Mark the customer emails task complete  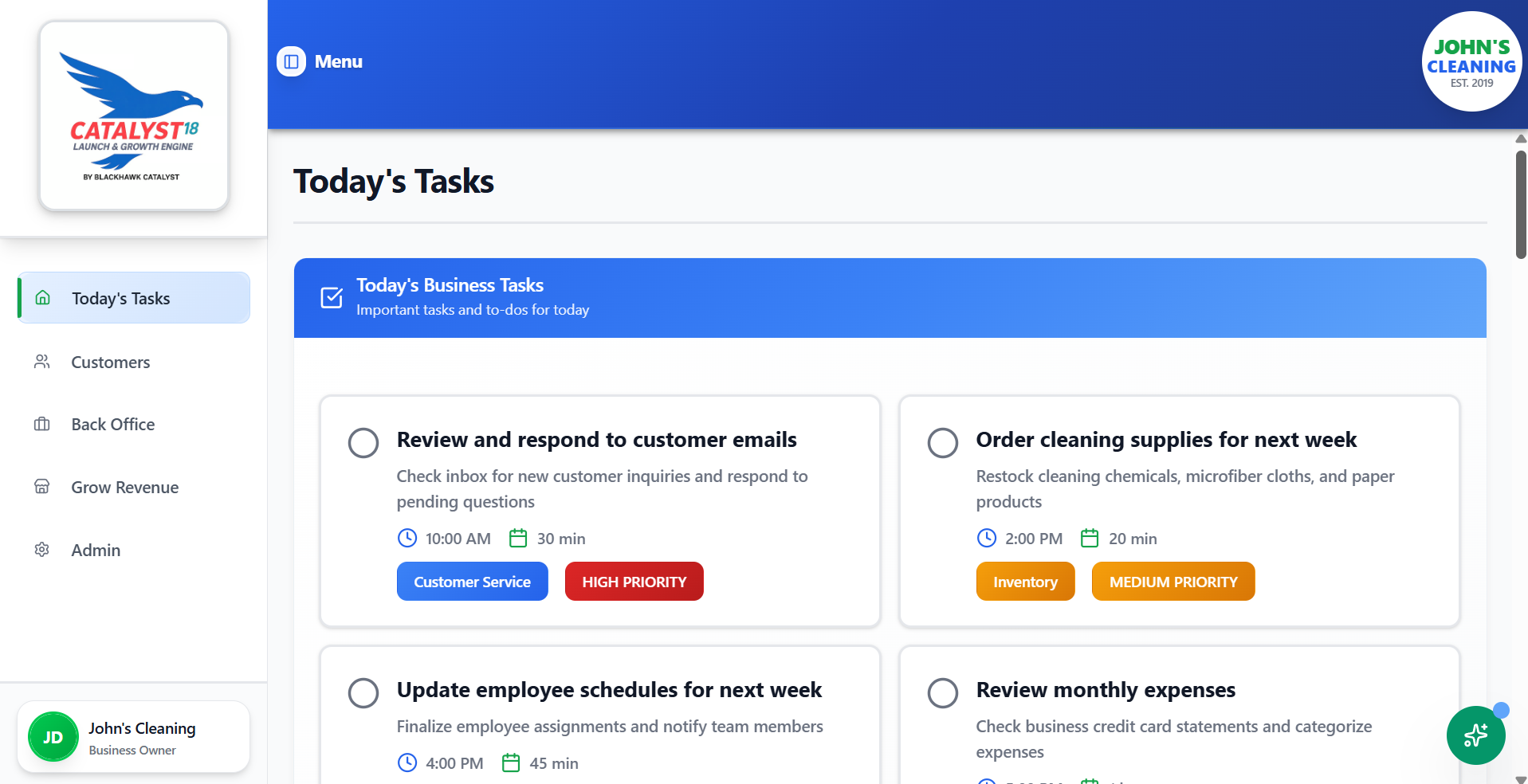[363, 442]
